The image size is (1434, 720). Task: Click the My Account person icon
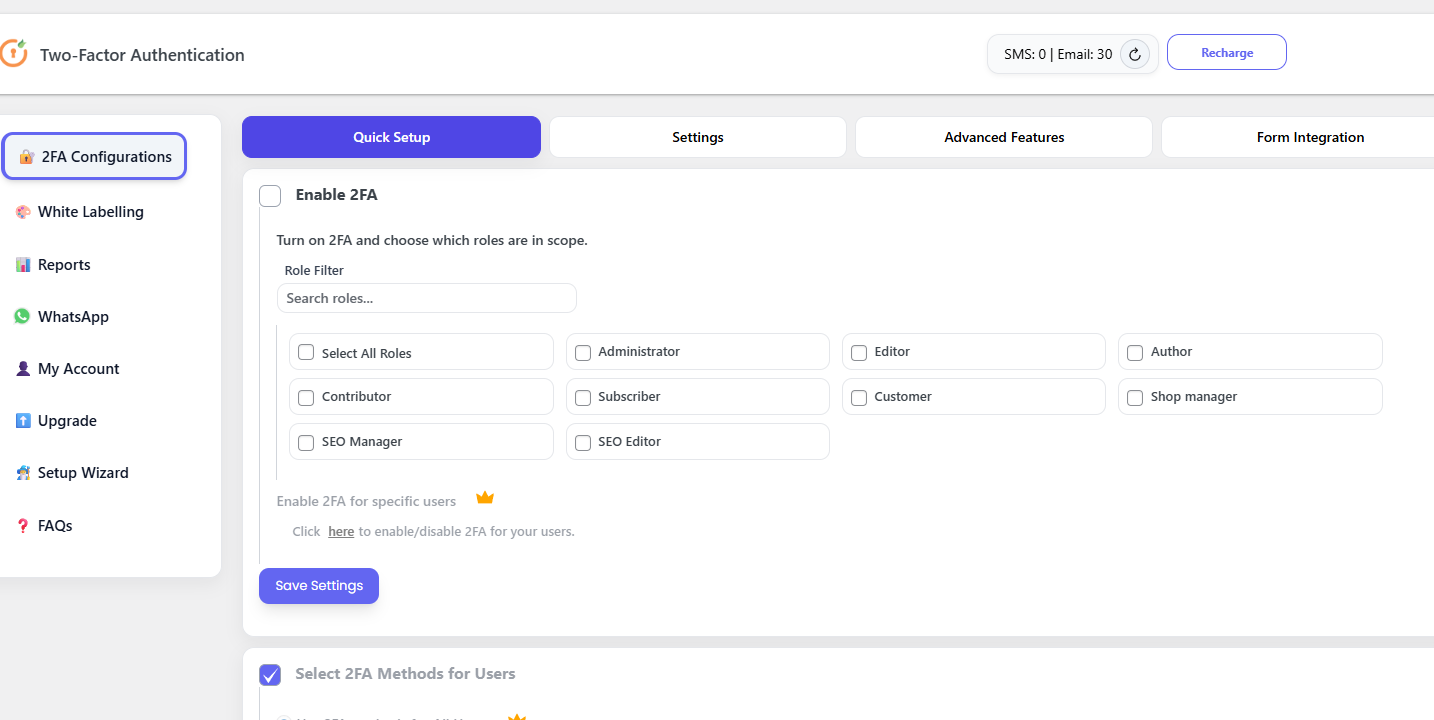click(x=23, y=369)
